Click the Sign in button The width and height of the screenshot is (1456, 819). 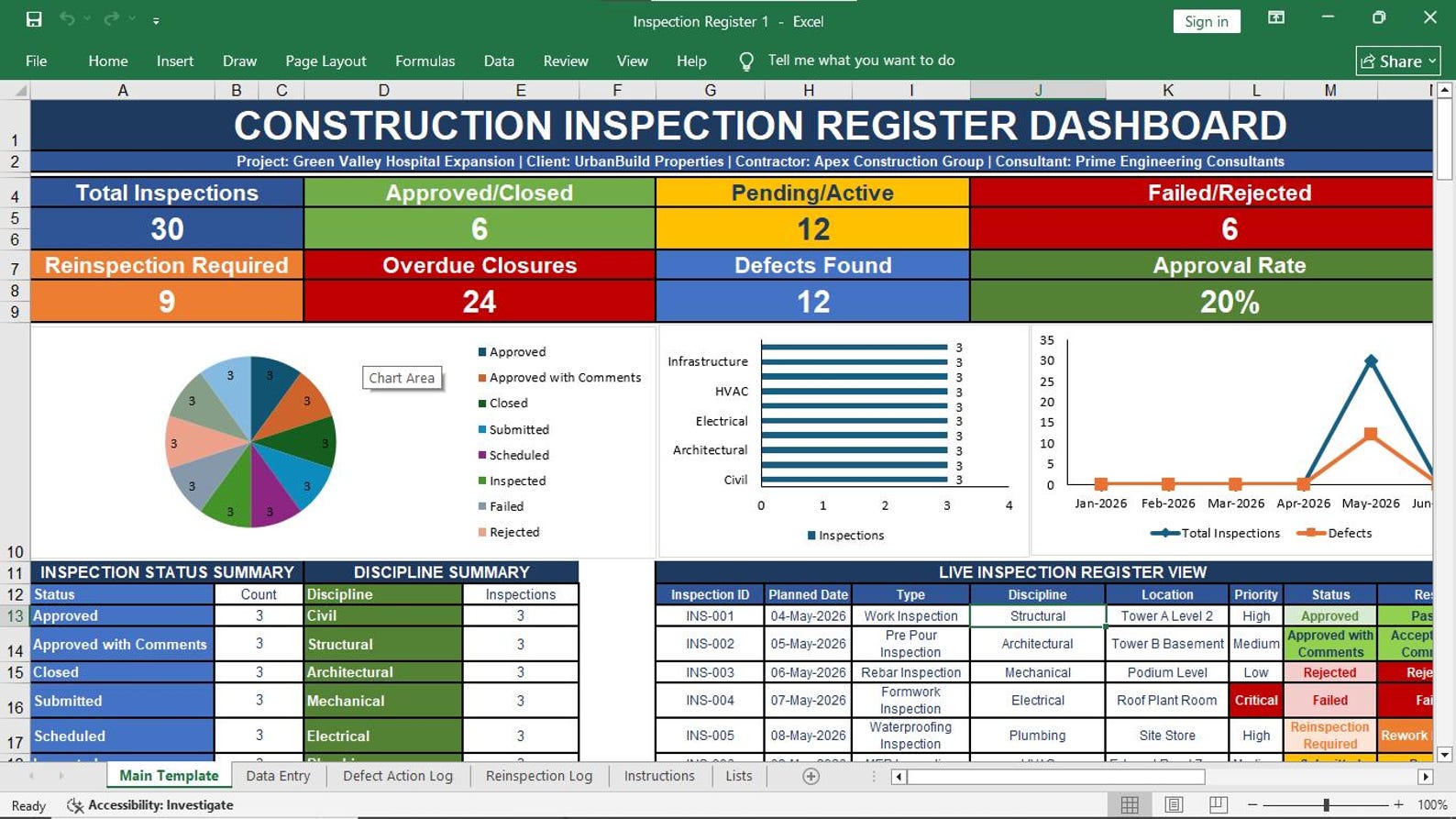coord(1207,21)
